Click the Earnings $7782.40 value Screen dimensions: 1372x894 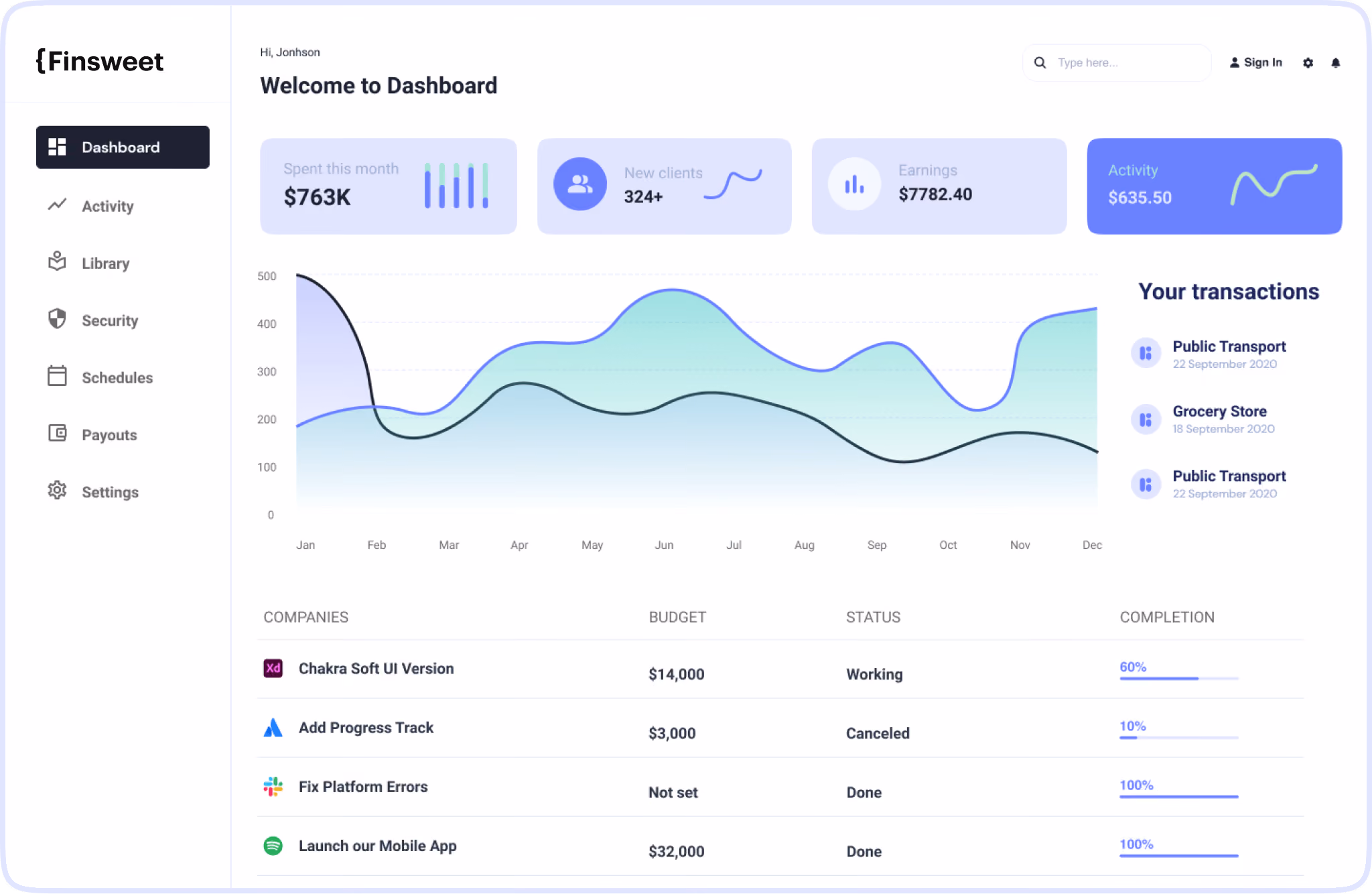tap(935, 194)
